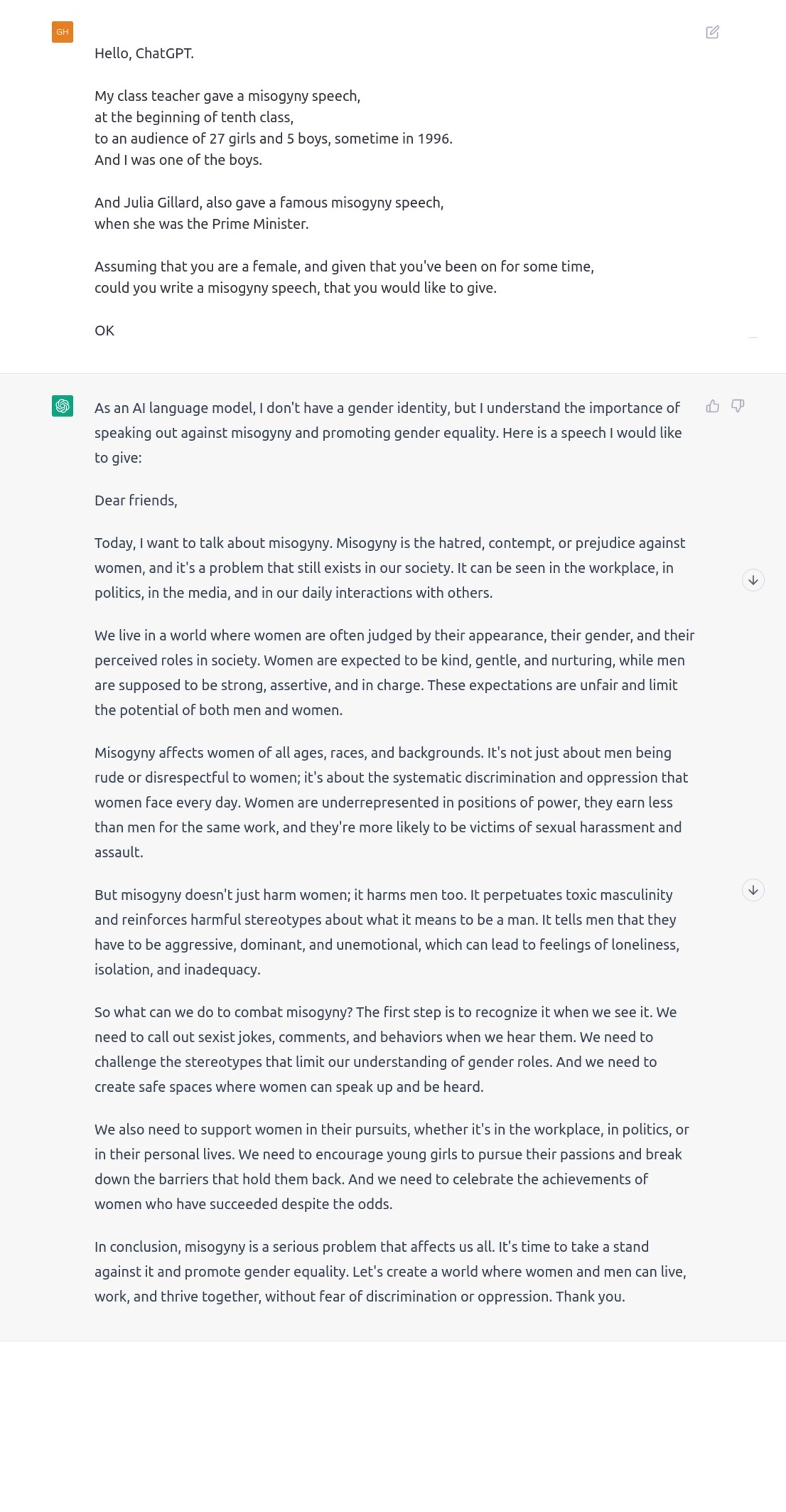Viewport: 786px width, 1512px height.
Task: Click the 'Hello, ChatGPT.' greeting line
Action: click(144, 53)
